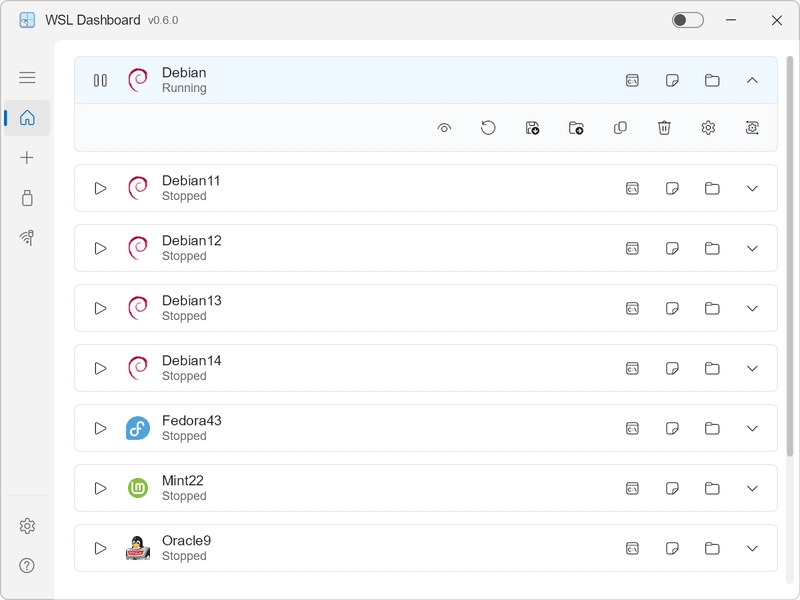Click the move folder icon for Debian
Image resolution: width=800 pixels, height=600 pixels.
(x=576, y=128)
